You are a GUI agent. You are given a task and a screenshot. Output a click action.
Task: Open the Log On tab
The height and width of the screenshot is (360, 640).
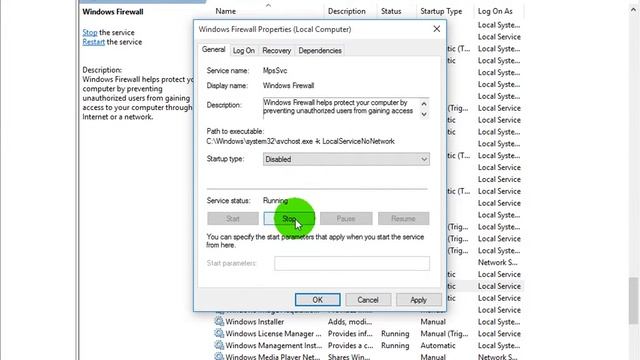click(244, 51)
